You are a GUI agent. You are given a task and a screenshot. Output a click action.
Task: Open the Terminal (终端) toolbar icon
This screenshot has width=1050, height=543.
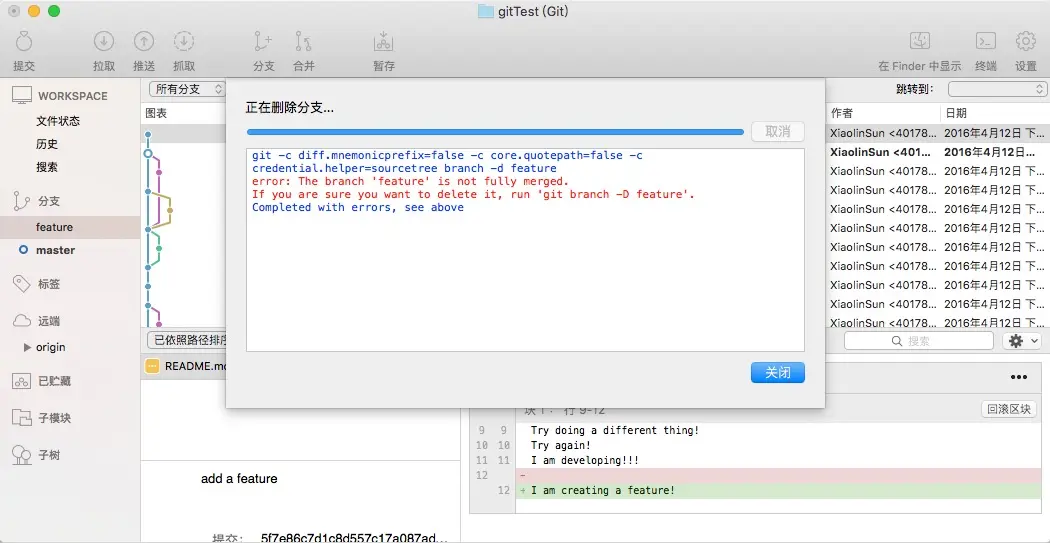(985, 41)
